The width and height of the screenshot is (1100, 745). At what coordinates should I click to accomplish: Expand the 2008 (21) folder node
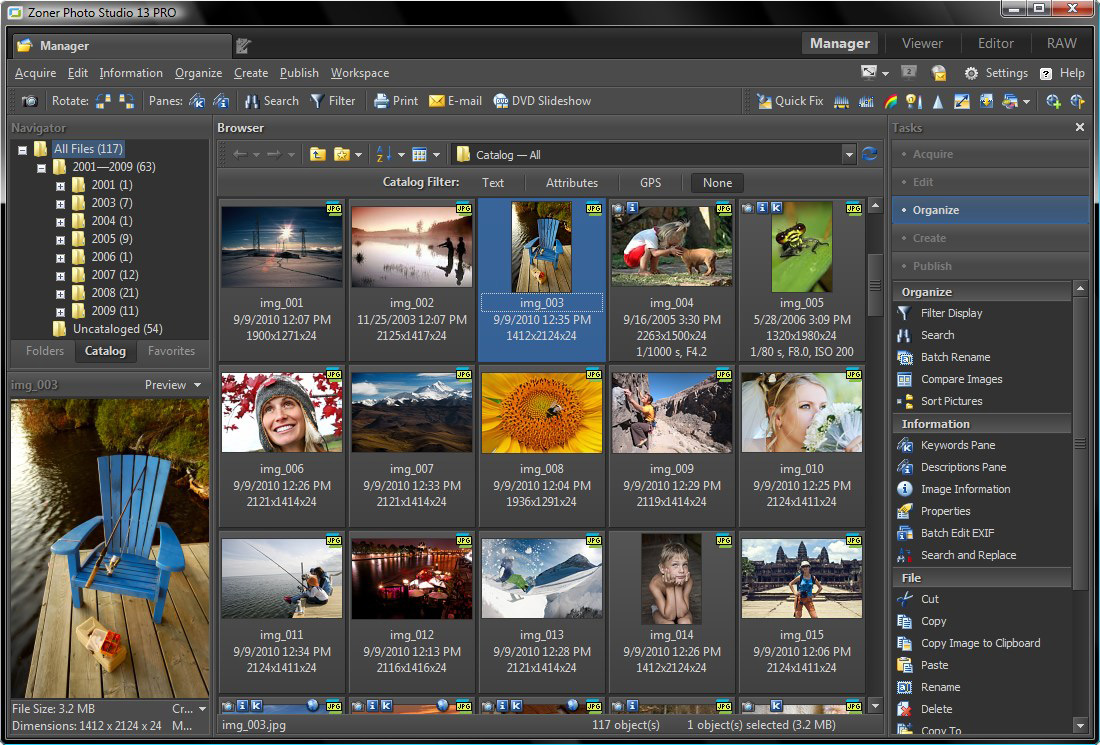point(60,293)
